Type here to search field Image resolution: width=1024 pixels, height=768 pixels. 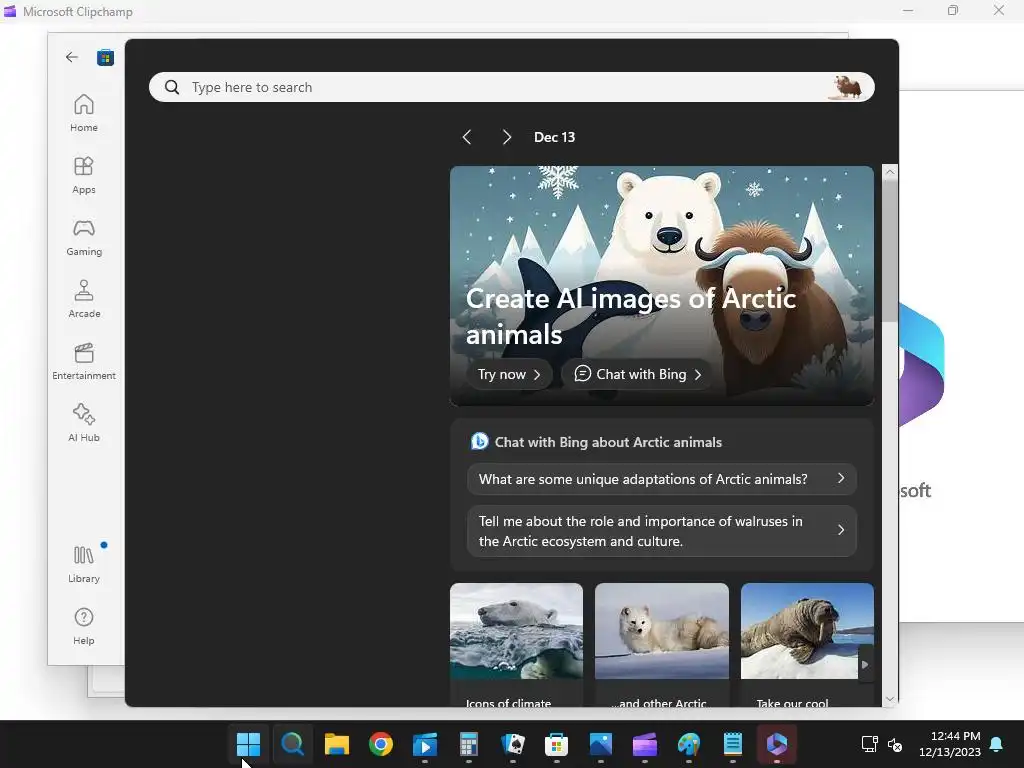tap(511, 87)
